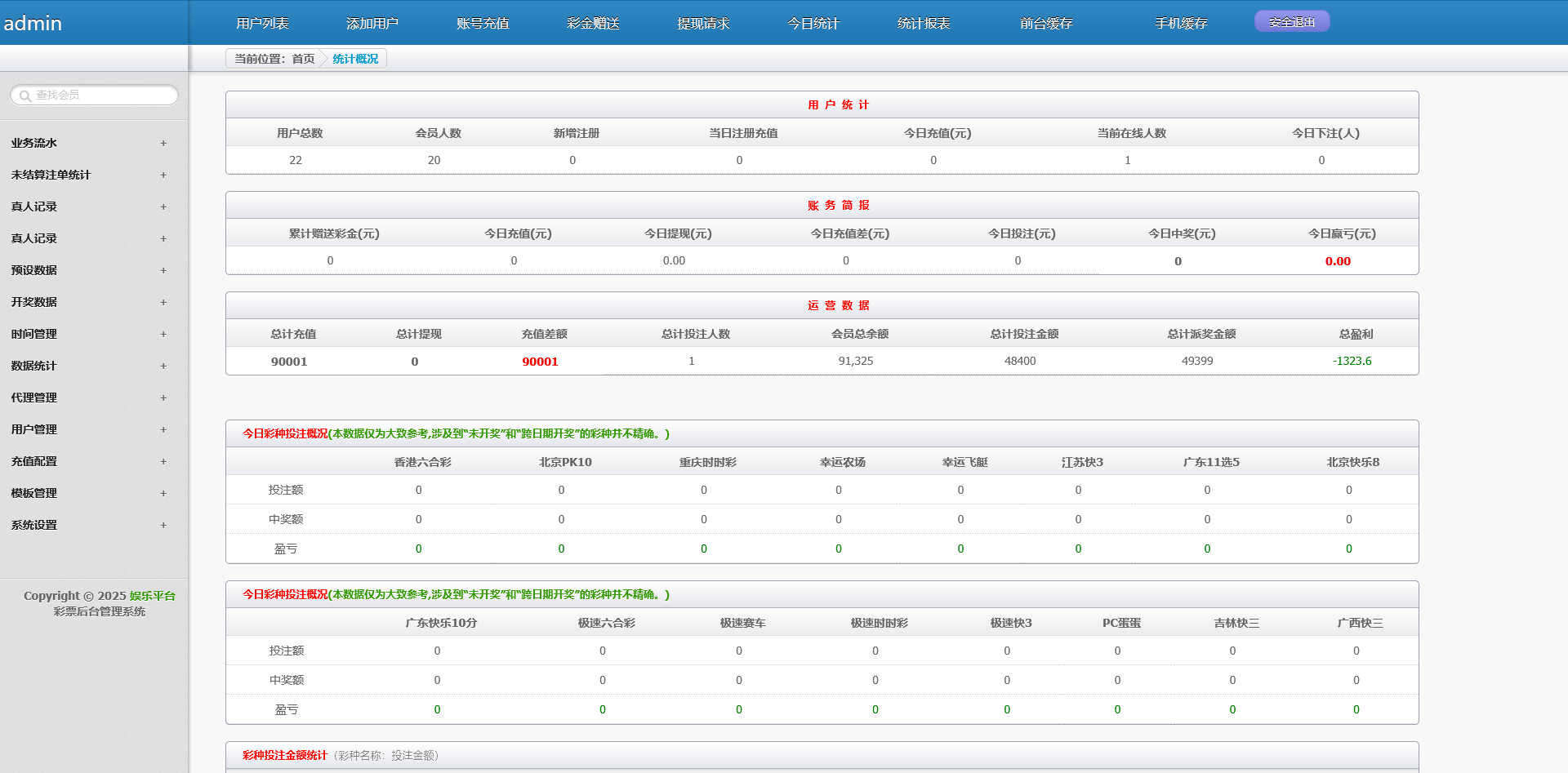Image resolution: width=1568 pixels, height=773 pixels.
Task: Click the search magnifier icon
Action: (24, 96)
